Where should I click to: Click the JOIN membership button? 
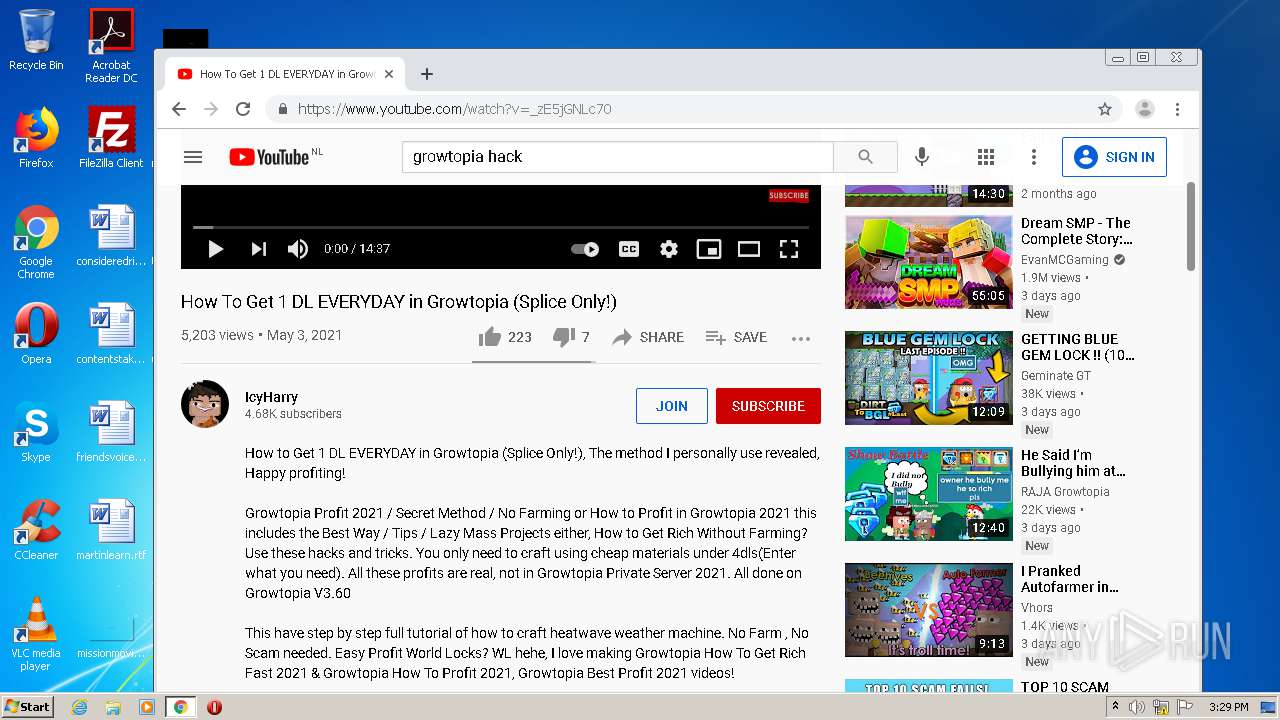[672, 406]
